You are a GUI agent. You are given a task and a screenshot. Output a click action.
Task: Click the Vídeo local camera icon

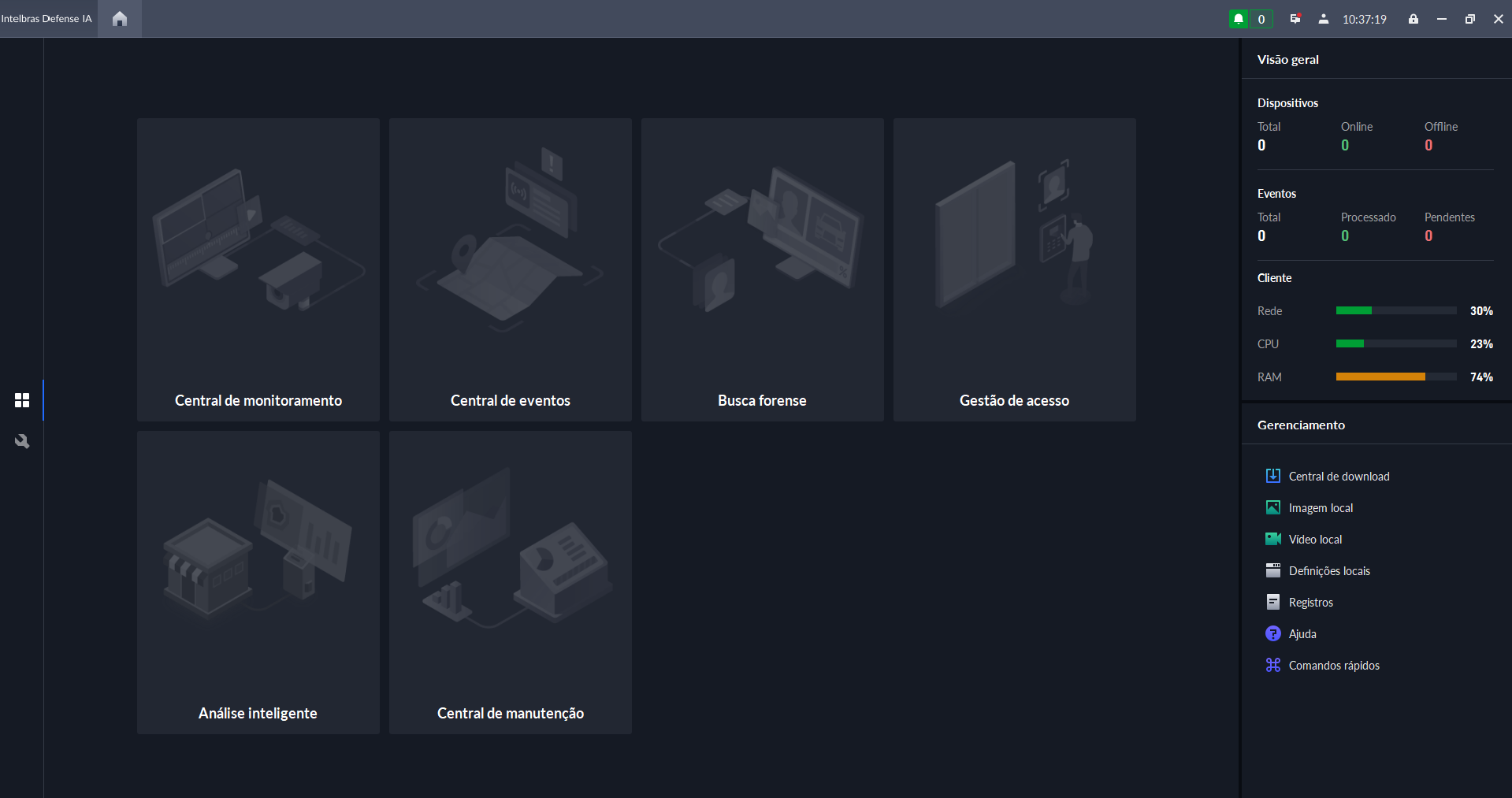tap(1272, 539)
